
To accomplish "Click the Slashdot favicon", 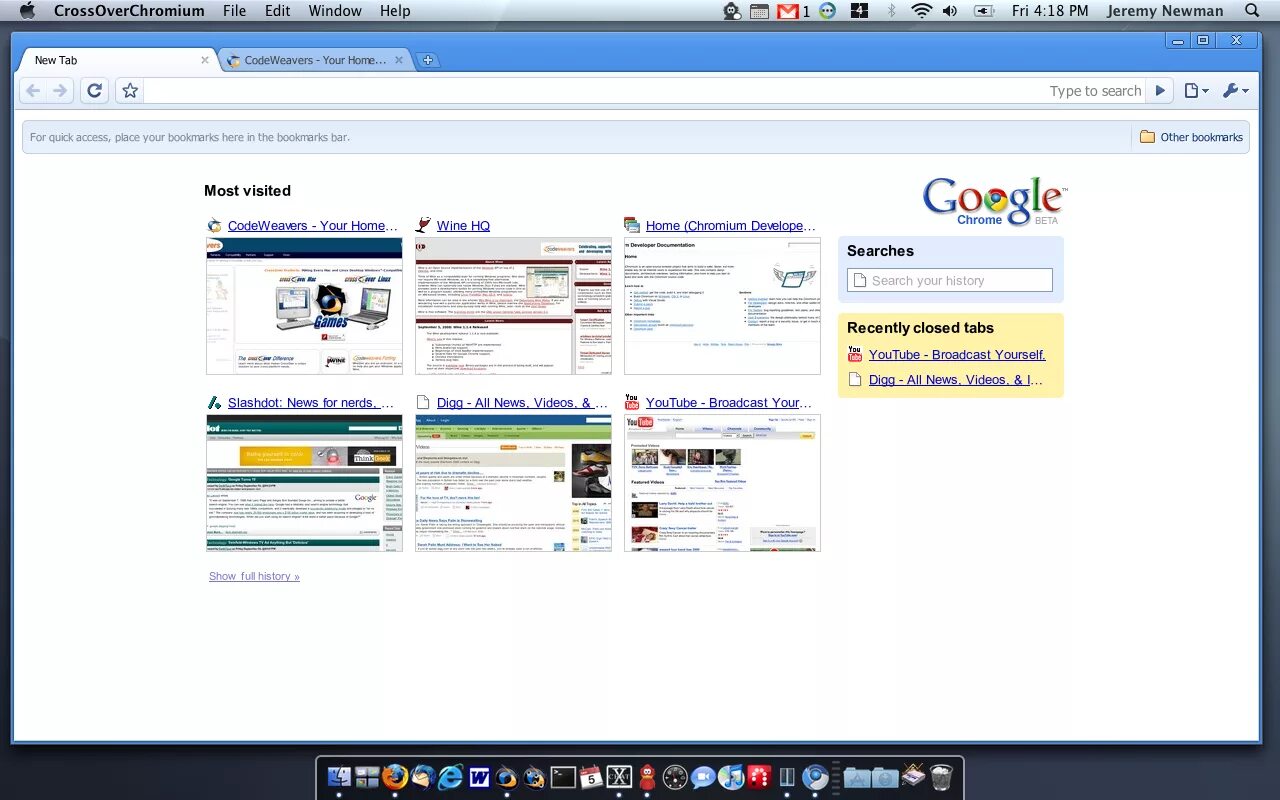I will click(214, 402).
